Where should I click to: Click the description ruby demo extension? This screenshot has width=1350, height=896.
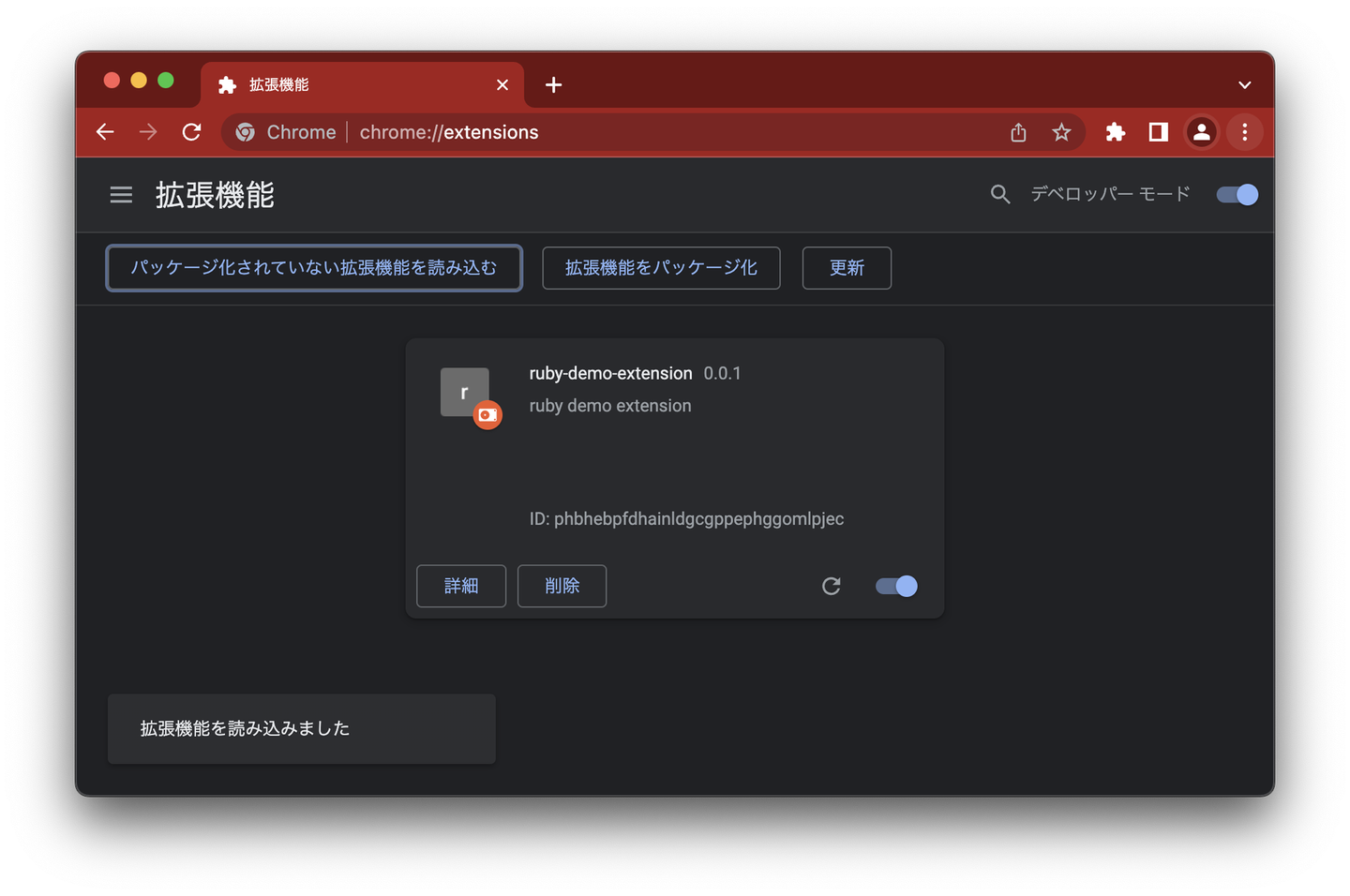(610, 406)
